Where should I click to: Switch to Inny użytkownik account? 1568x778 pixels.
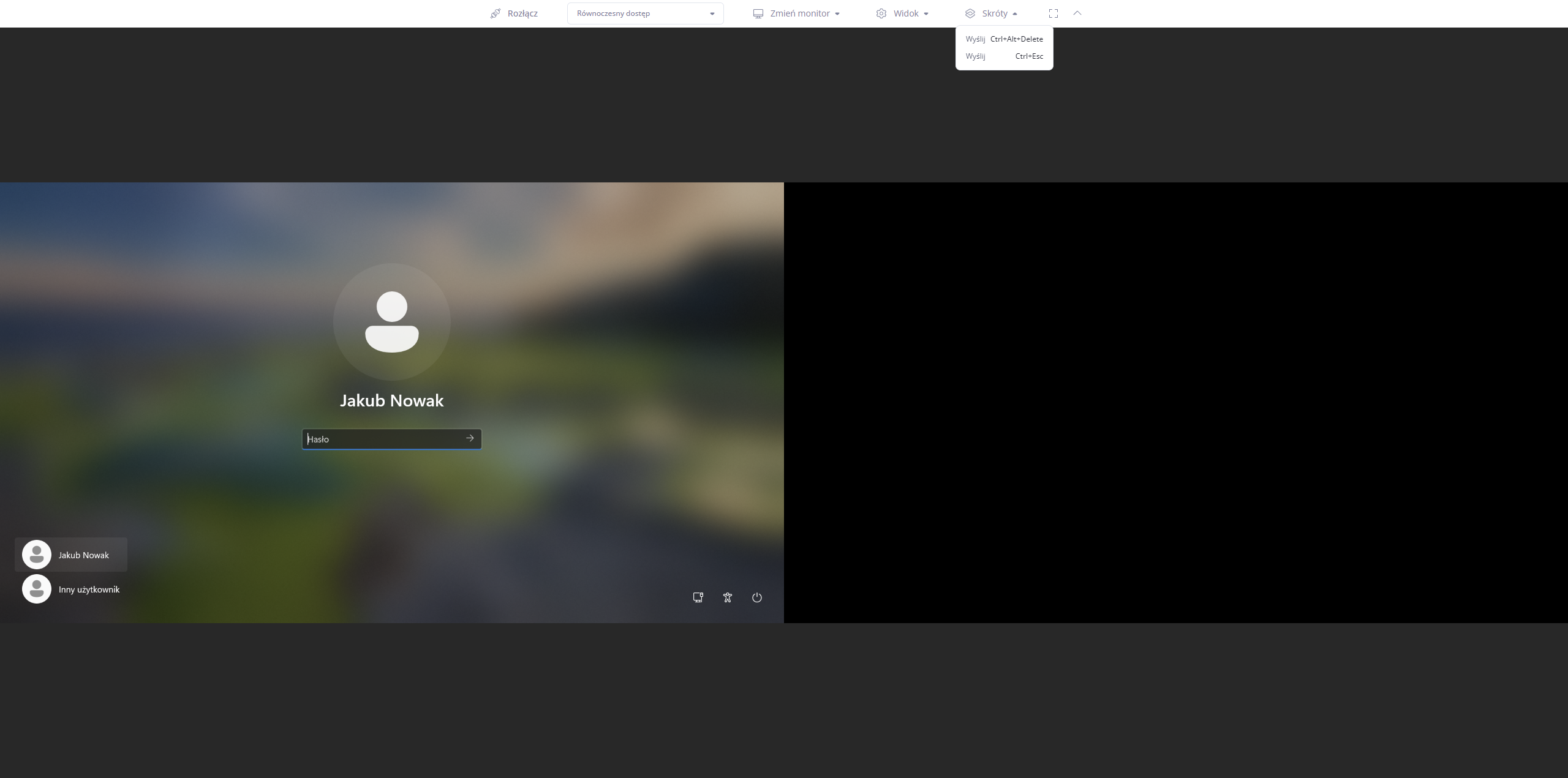pos(71,589)
